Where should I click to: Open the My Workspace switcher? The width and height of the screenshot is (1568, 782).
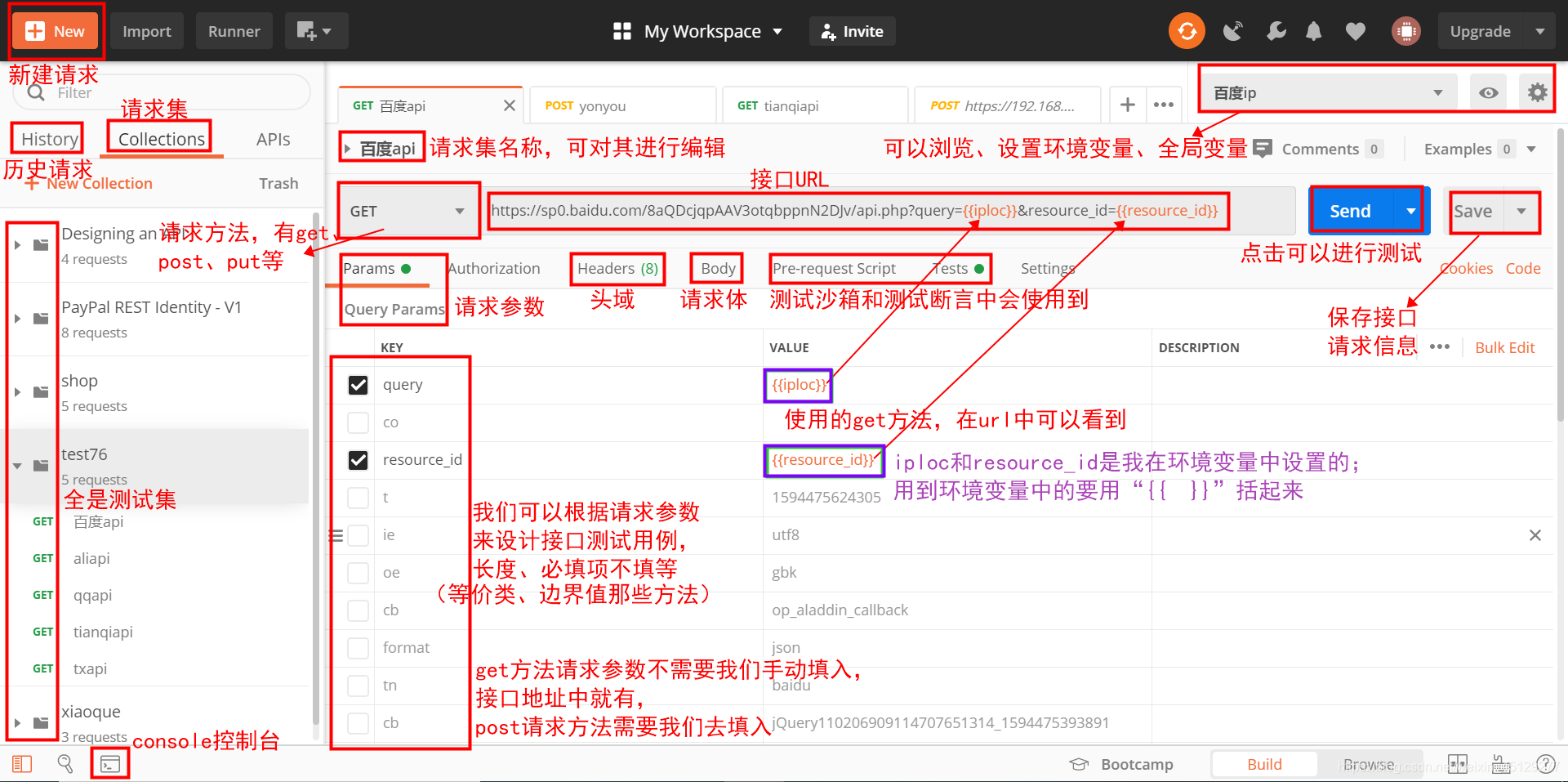tap(697, 31)
